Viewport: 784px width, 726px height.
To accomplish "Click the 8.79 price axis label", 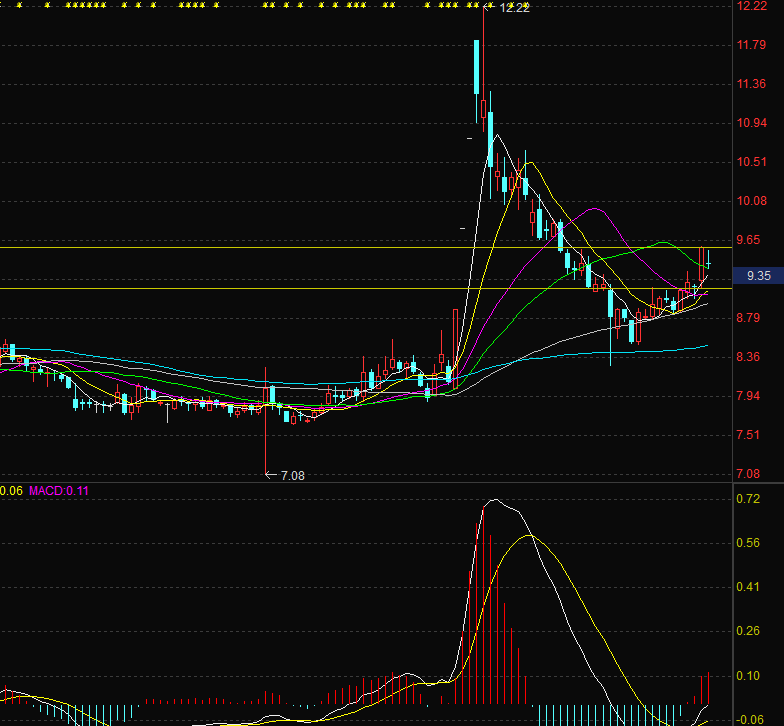I will coord(748,318).
